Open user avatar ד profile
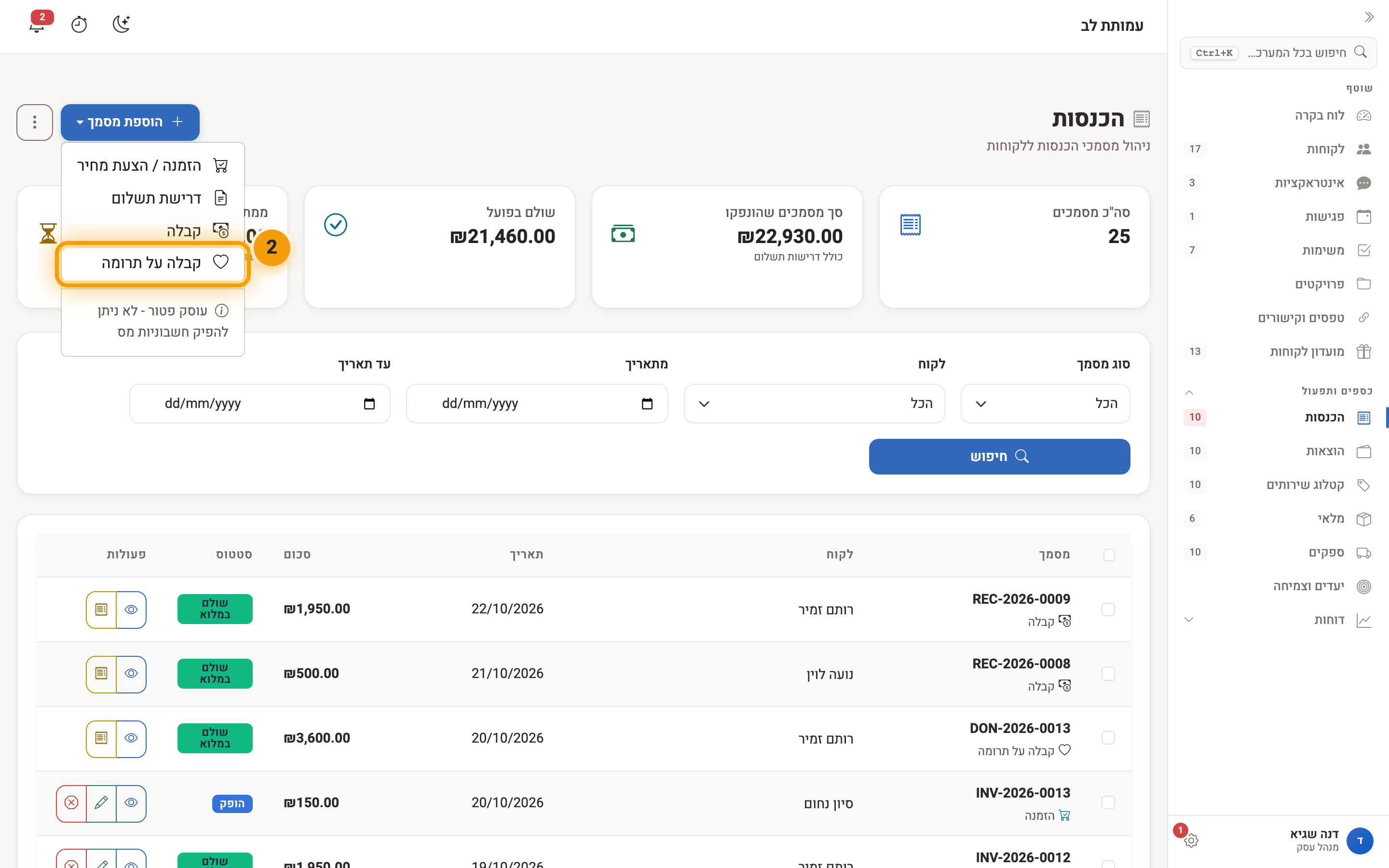This screenshot has width=1389, height=868. click(1360, 841)
